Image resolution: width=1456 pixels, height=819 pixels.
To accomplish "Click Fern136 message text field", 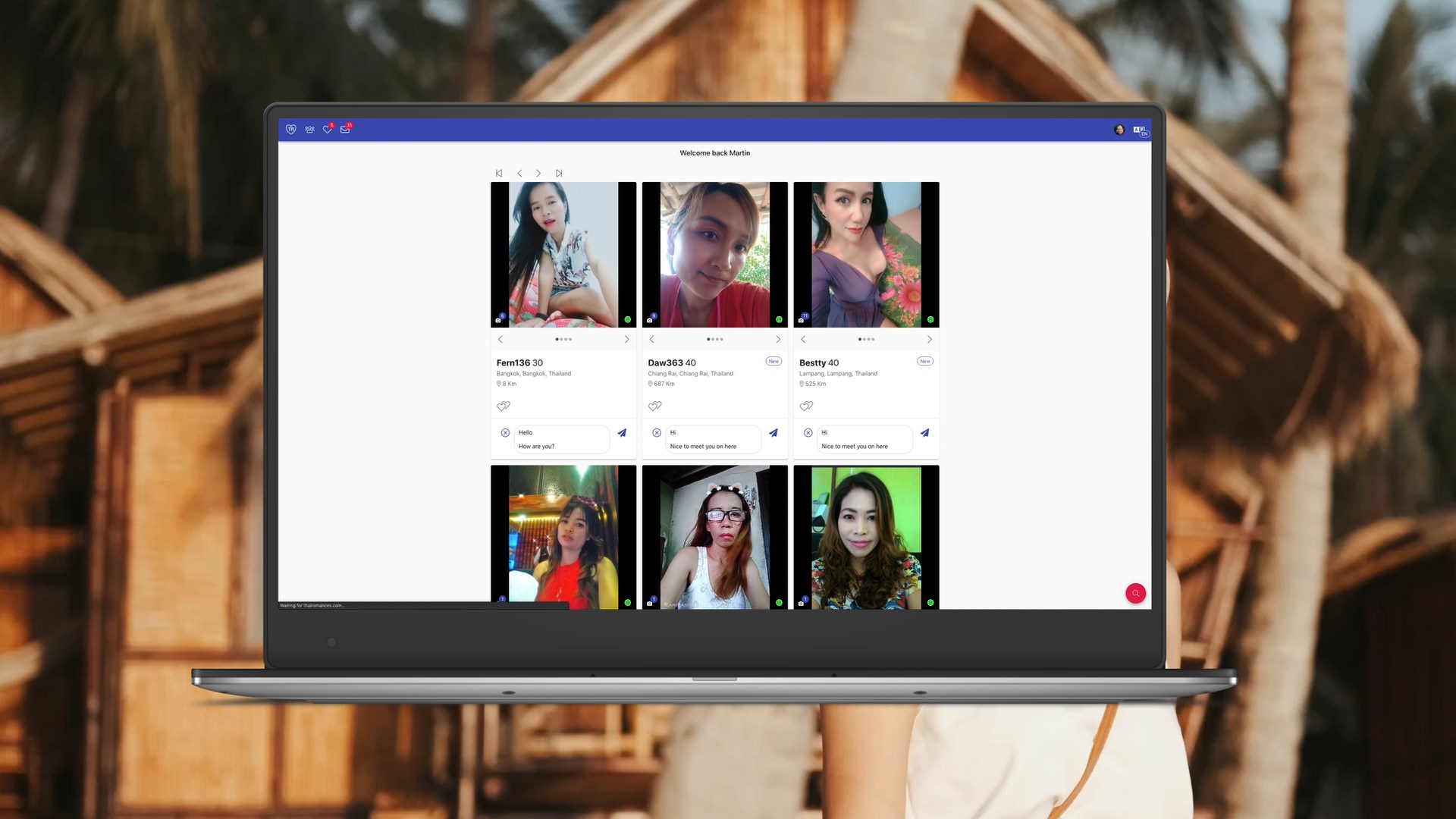I will click(x=561, y=439).
